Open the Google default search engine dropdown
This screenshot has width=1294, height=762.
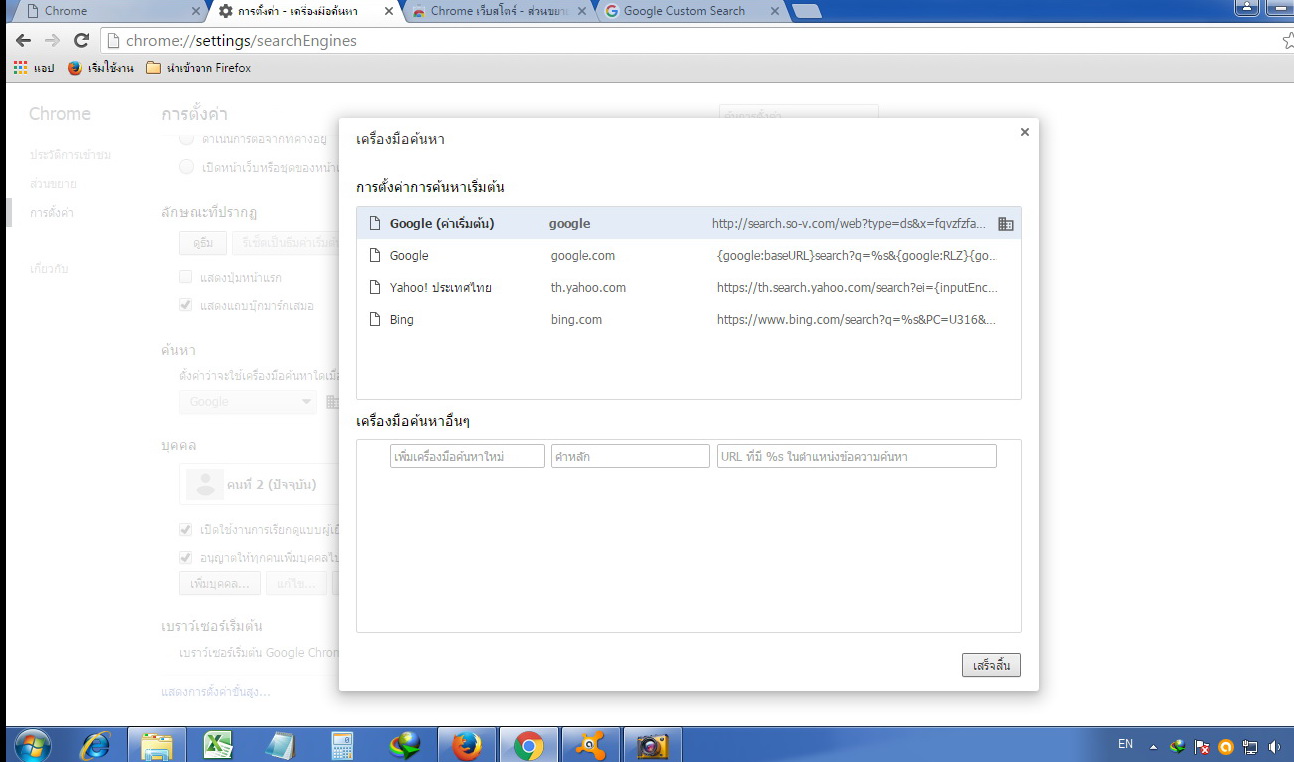click(x=247, y=401)
